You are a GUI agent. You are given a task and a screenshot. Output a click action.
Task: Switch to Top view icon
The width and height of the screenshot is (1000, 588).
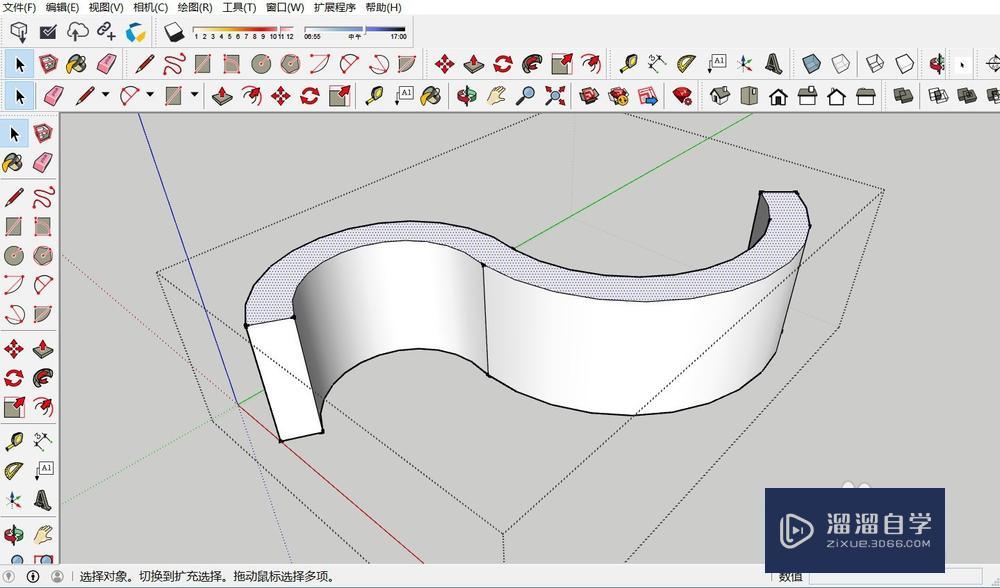[x=749, y=96]
